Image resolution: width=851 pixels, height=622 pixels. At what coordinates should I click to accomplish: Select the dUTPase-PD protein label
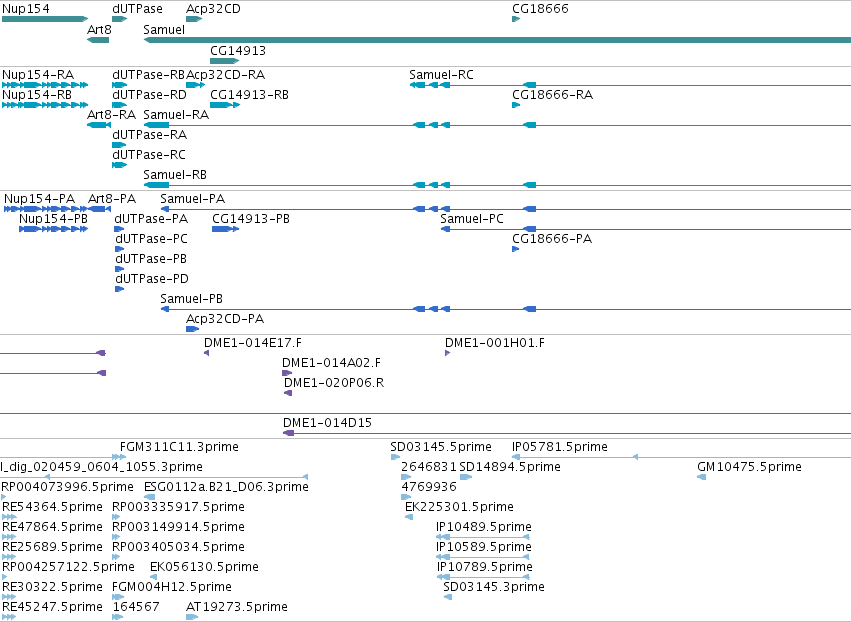[x=151, y=279]
